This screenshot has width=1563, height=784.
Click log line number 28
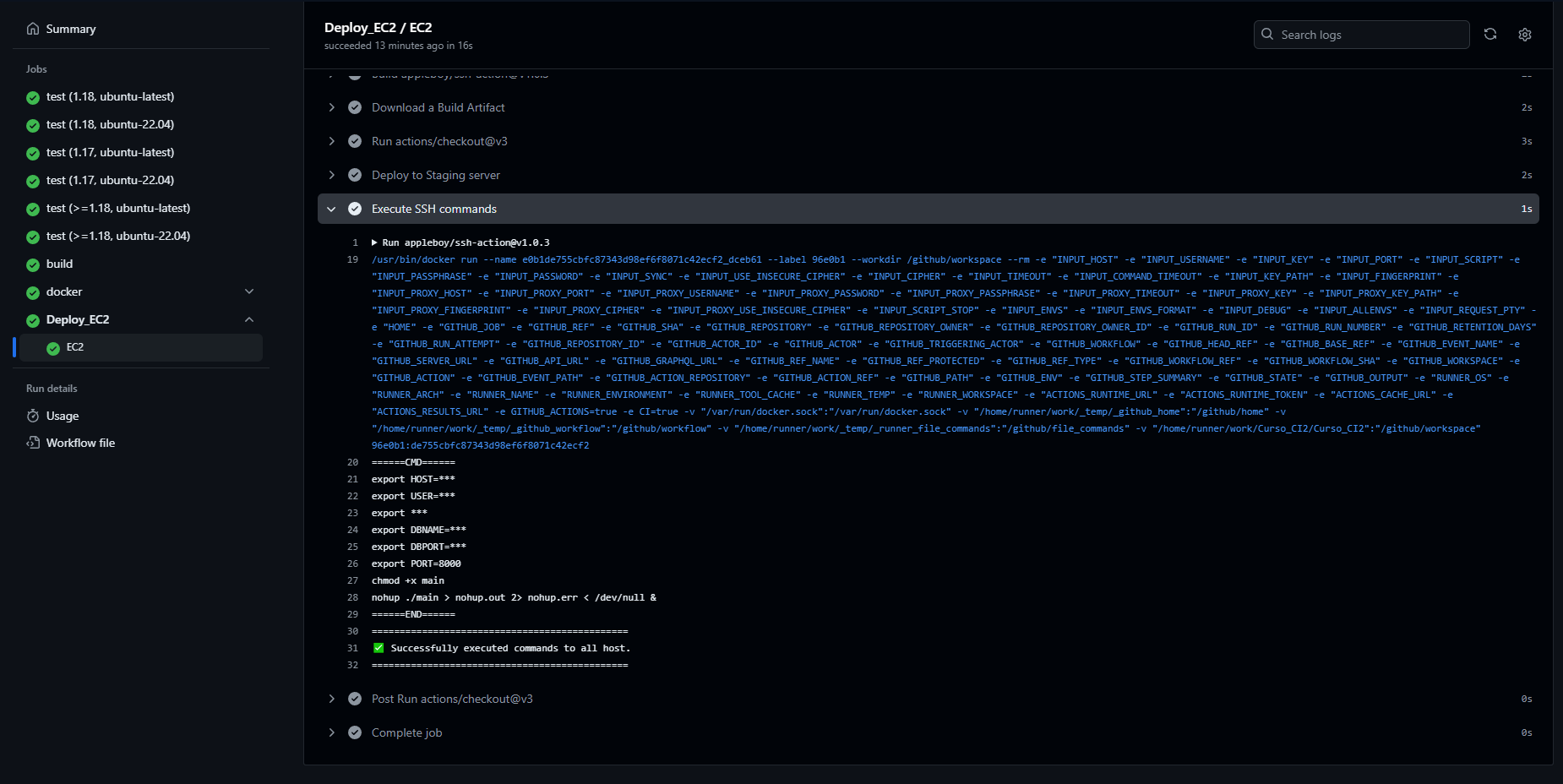352,597
